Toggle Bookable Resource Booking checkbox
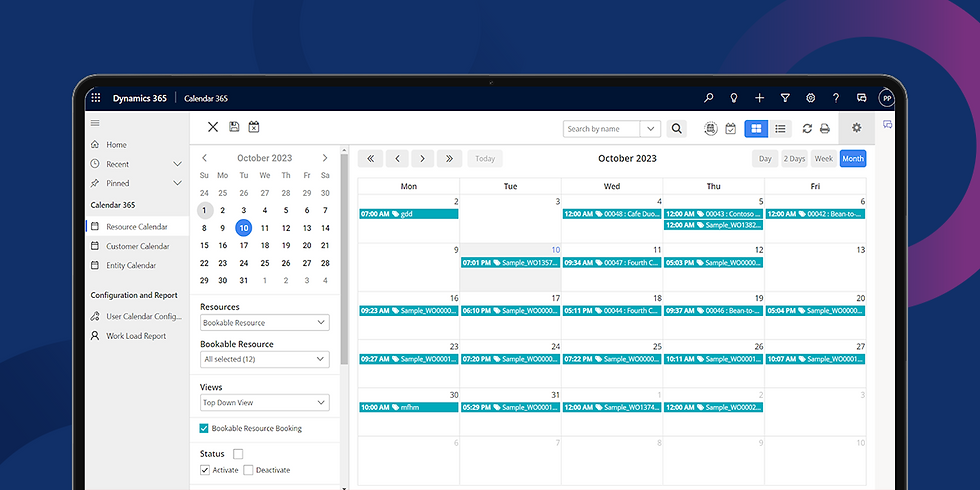The height and width of the screenshot is (490, 980). [204, 428]
